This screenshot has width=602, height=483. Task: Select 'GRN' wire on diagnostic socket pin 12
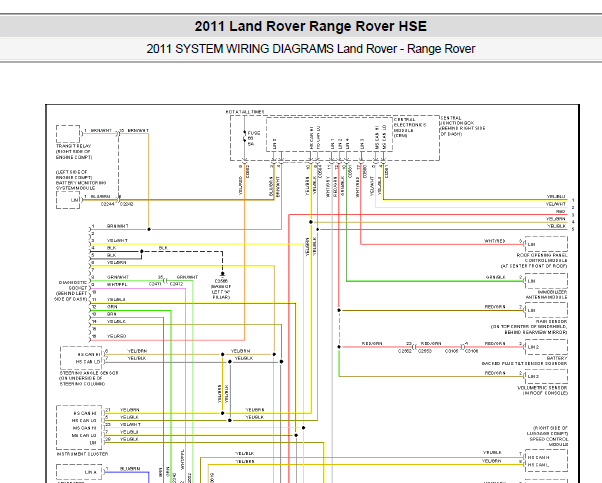[112, 307]
